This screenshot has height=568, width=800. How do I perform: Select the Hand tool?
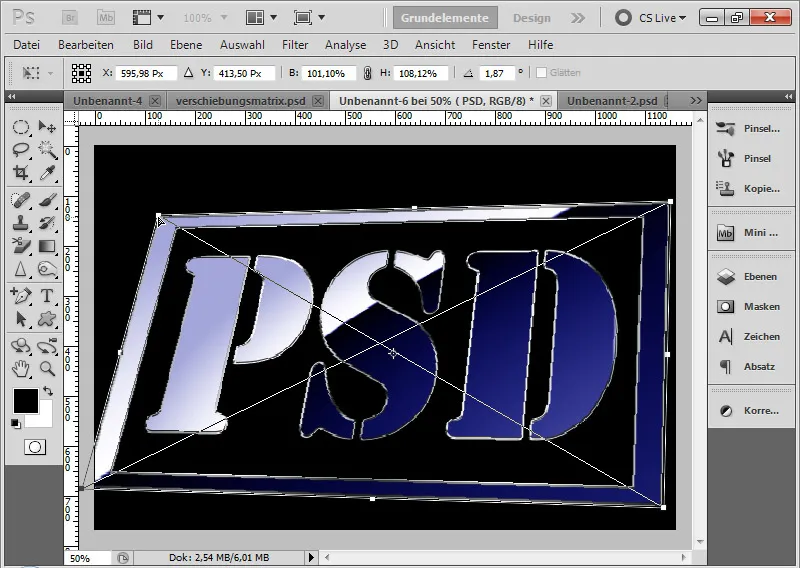pos(20,368)
